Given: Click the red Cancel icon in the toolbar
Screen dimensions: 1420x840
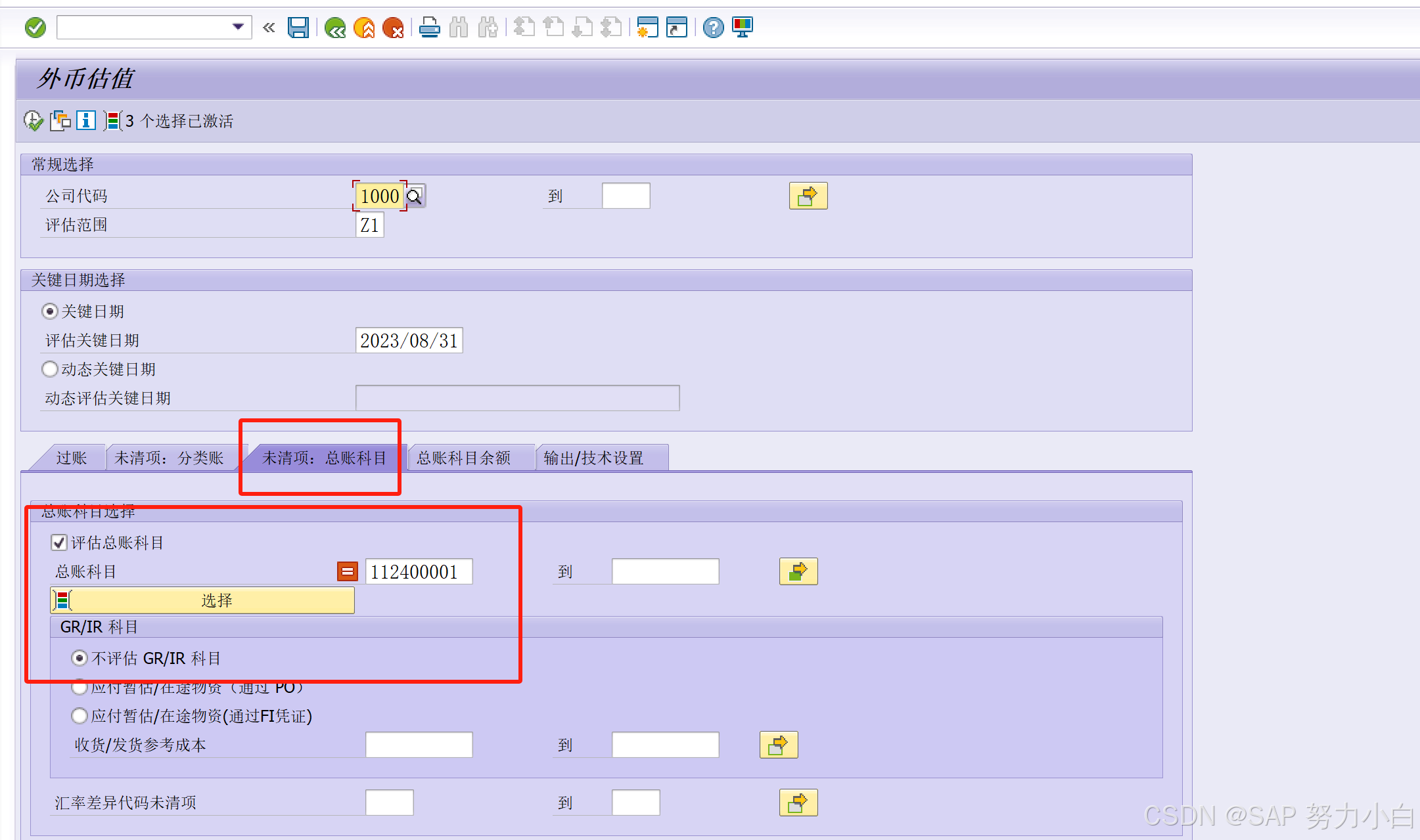Looking at the screenshot, I should tap(393, 28).
